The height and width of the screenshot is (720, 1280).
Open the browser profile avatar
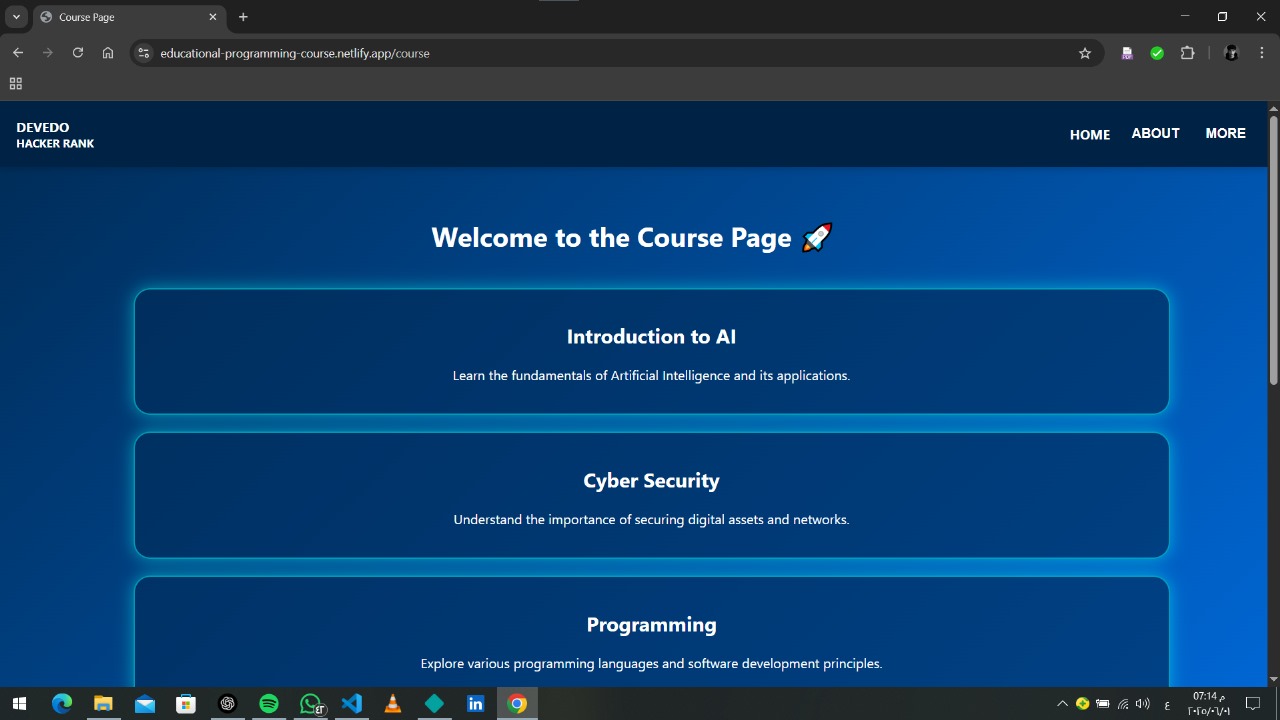pos(1231,53)
